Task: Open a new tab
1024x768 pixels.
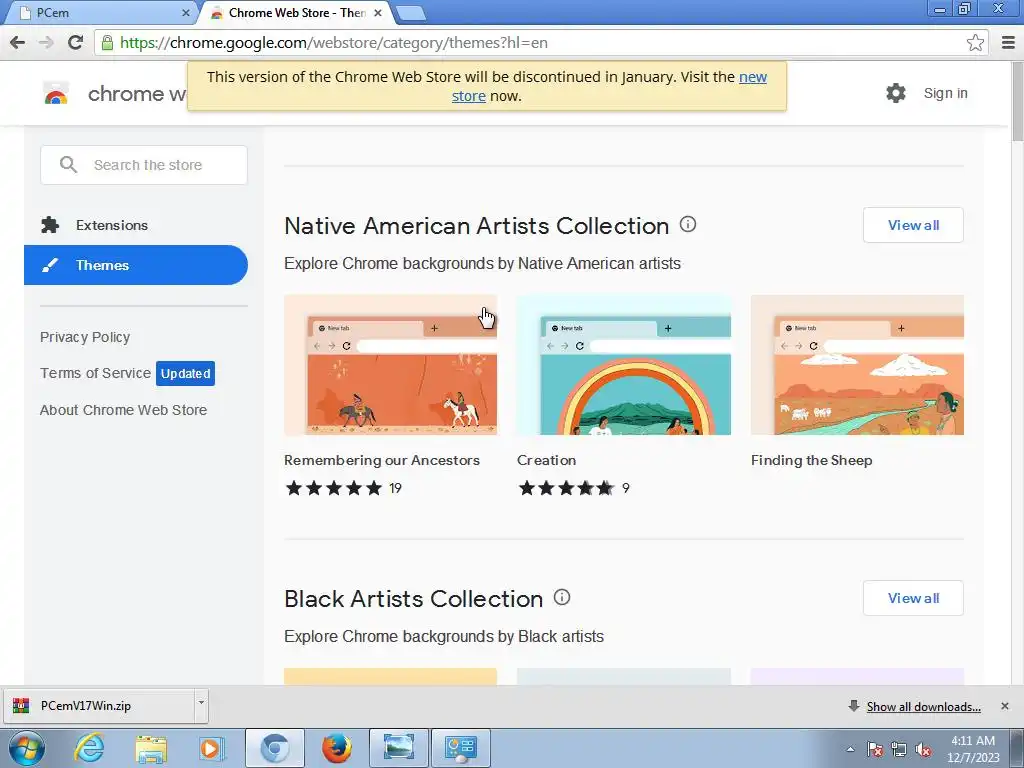Action: click(x=410, y=12)
